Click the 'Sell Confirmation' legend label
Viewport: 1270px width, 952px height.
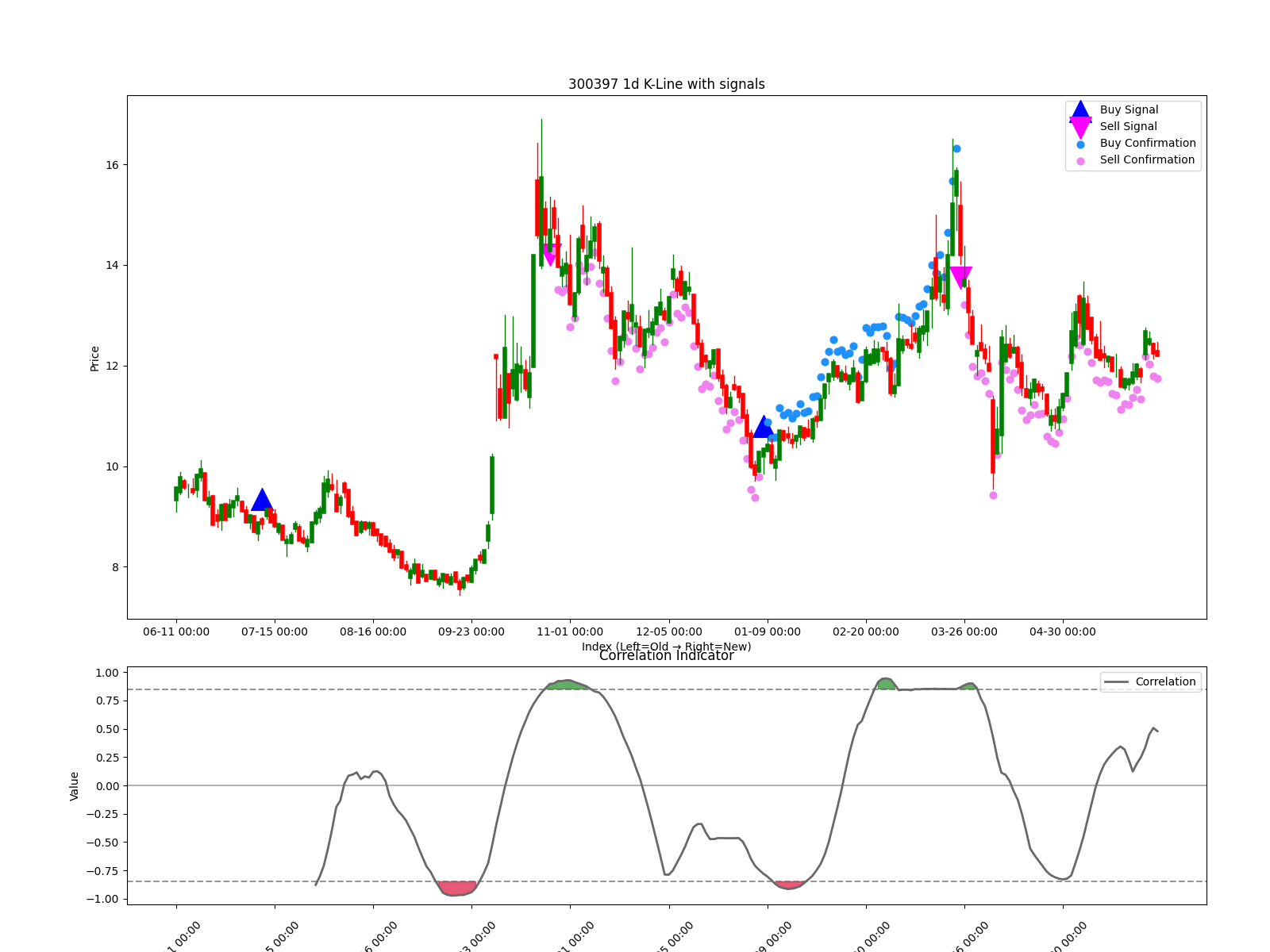(x=1147, y=160)
